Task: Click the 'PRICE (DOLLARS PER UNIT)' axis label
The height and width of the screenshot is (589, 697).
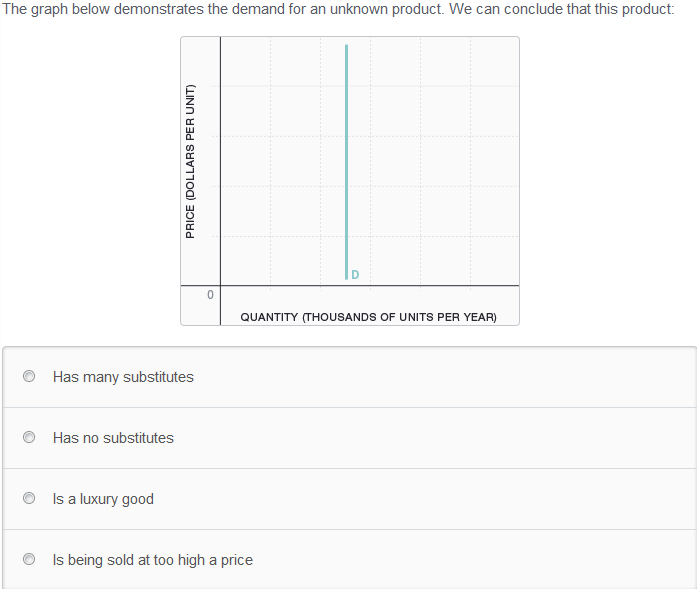Action: 190,161
